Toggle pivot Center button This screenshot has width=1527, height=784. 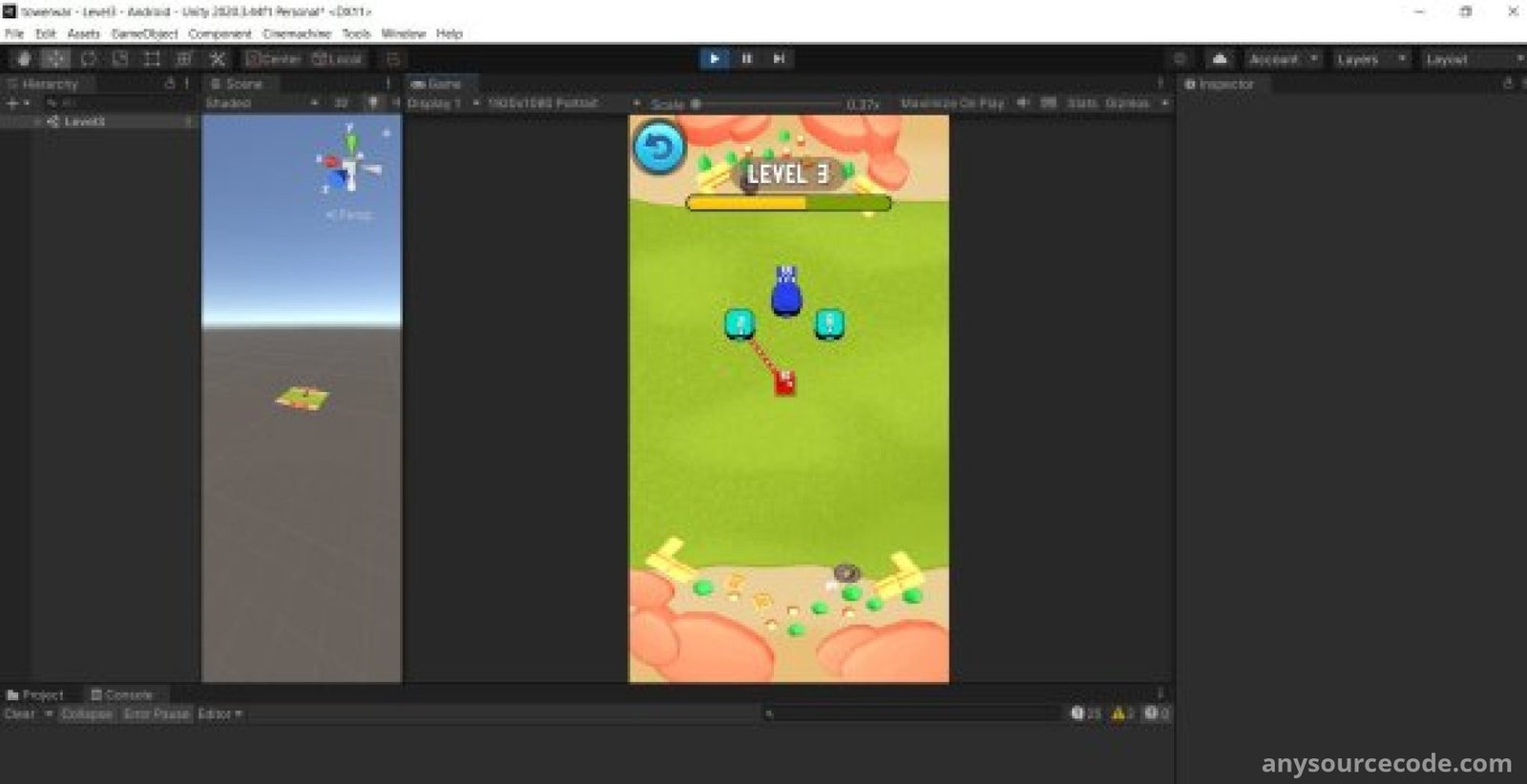click(x=273, y=59)
